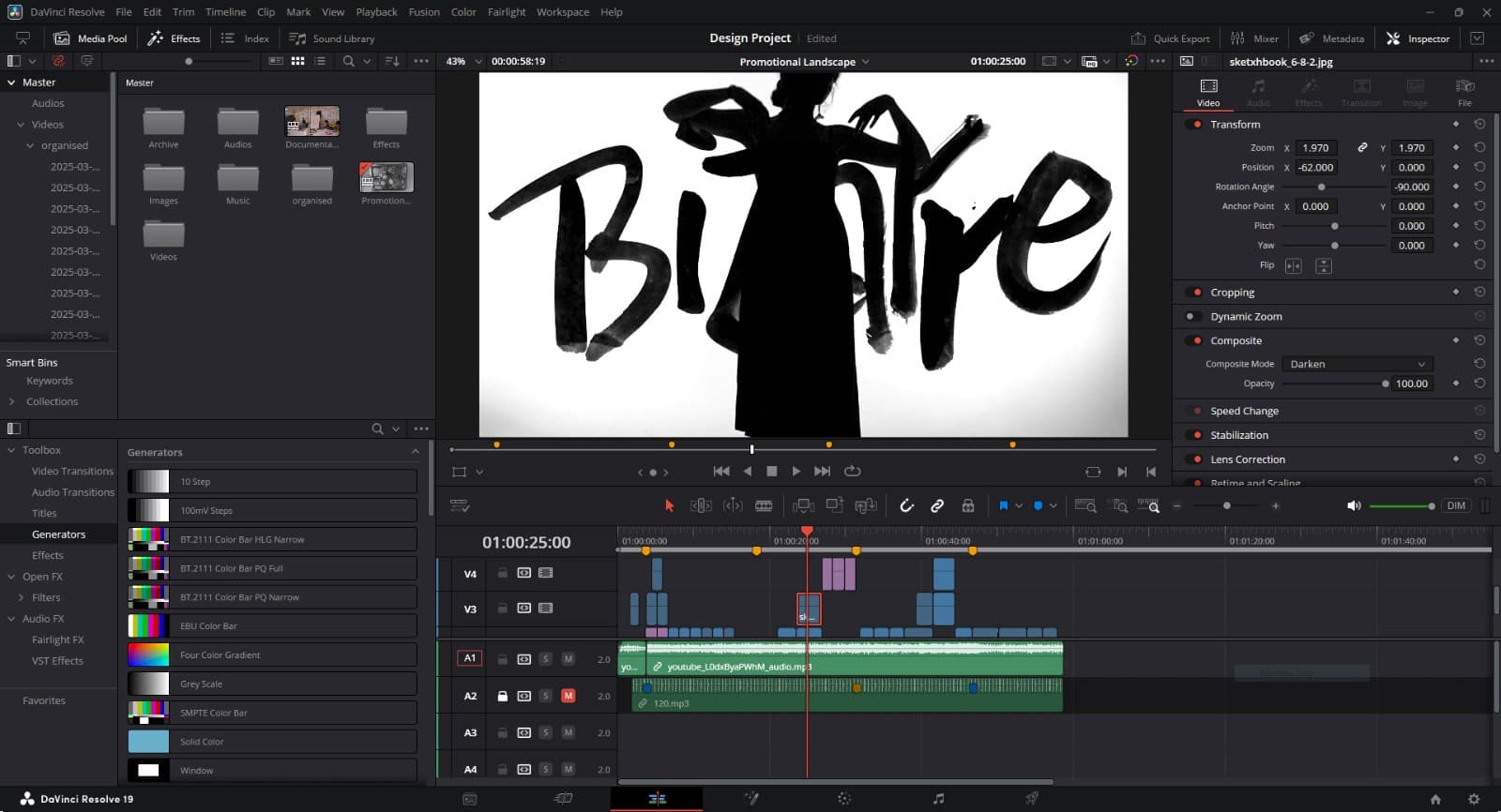
Task: Search the media pool magnifier icon
Action: point(349,61)
